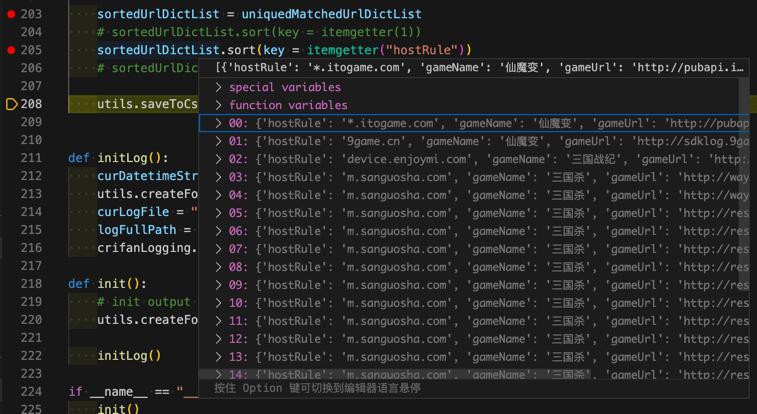
Task: Click line number 218 in the gutter
Action: 31,284
